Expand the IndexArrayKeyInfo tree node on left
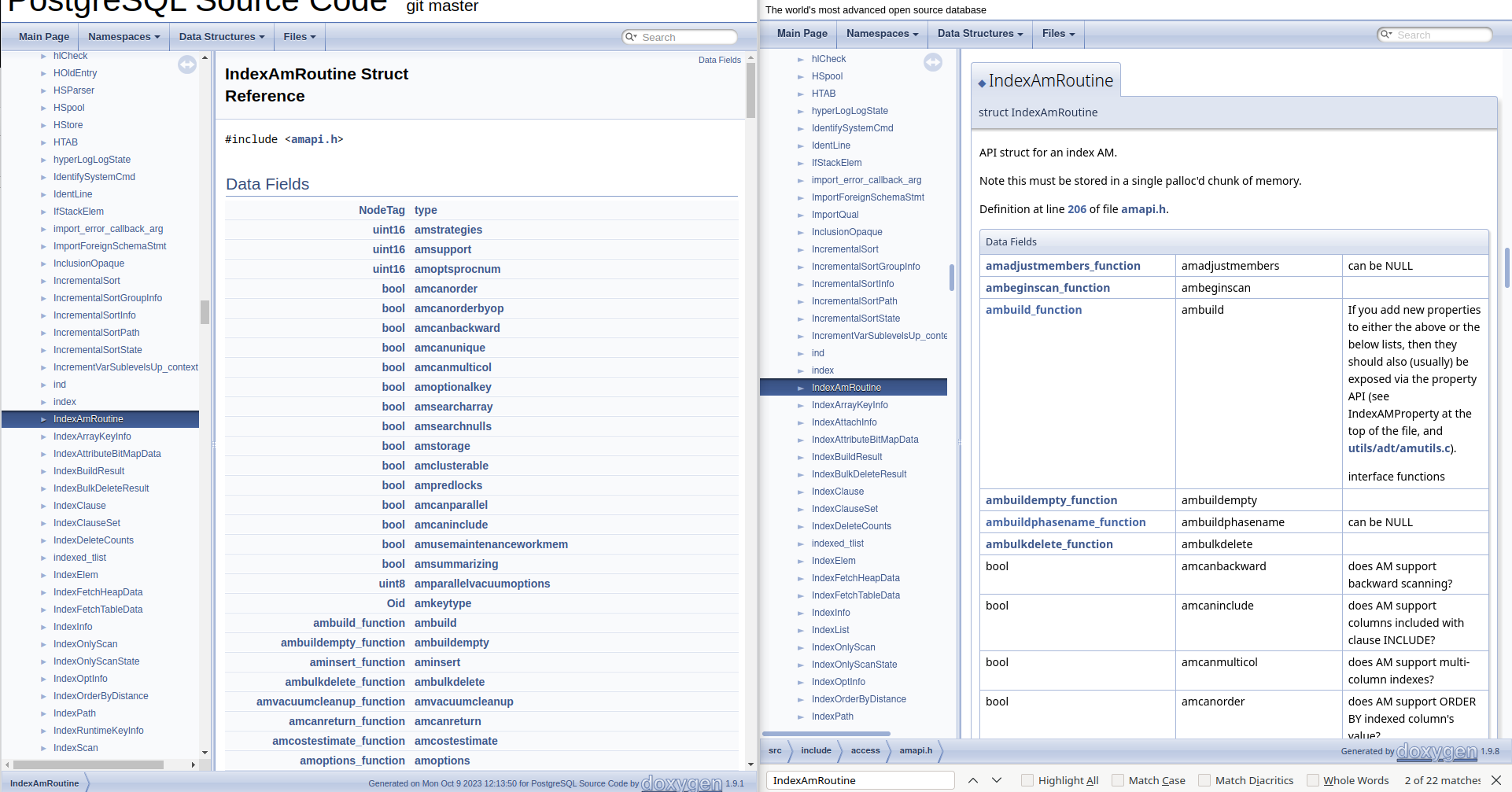The width and height of the screenshot is (1512, 792). coord(43,437)
